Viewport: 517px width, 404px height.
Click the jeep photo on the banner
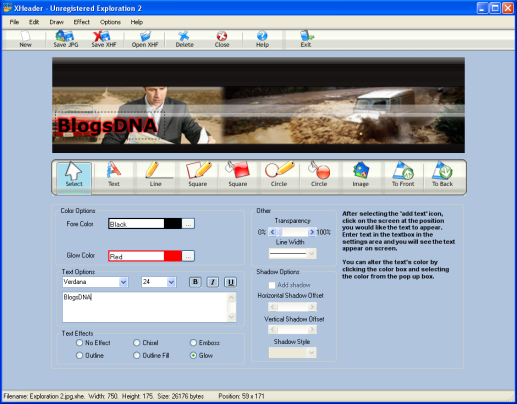[343, 115]
